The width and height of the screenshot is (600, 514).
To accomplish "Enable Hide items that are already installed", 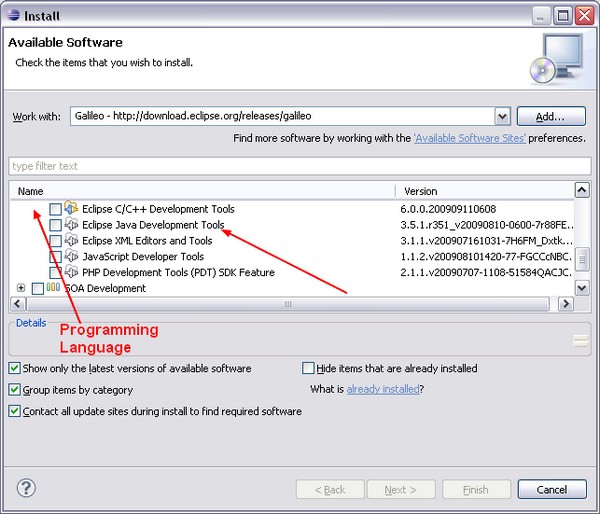I will click(x=308, y=369).
